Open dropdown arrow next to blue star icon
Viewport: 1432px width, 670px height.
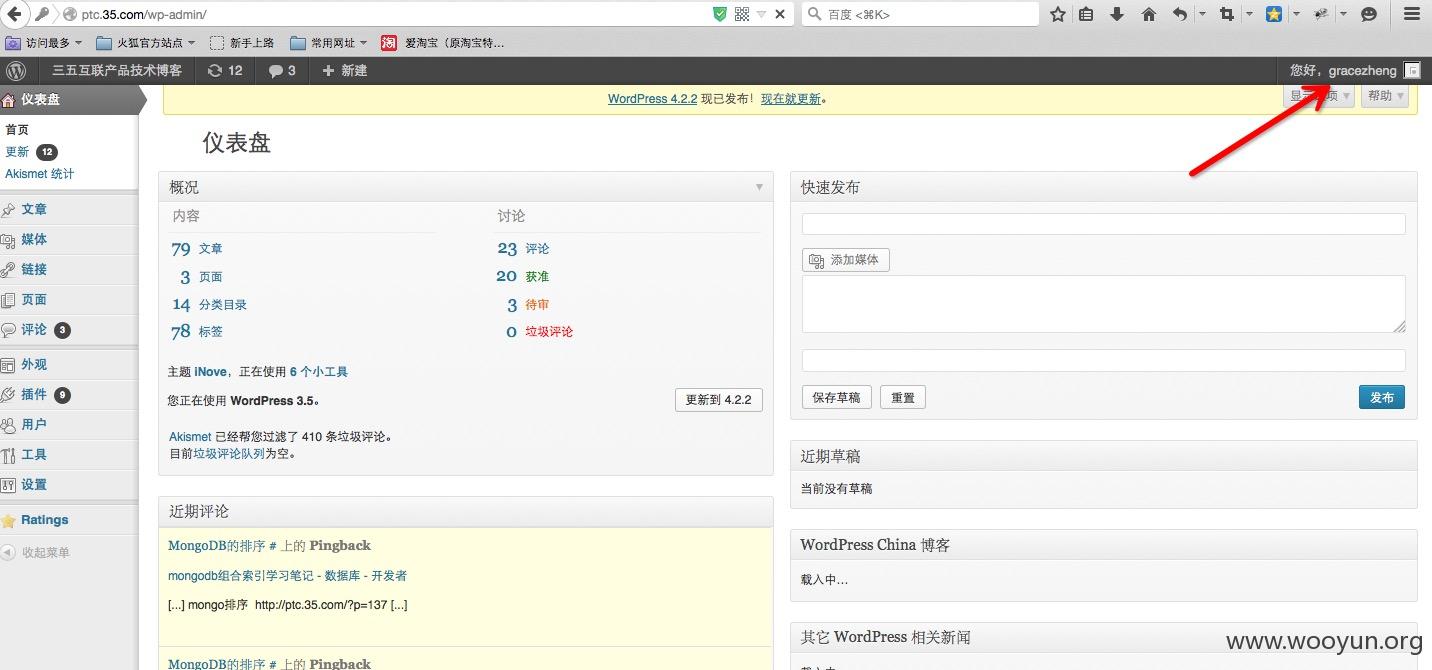(1296, 14)
